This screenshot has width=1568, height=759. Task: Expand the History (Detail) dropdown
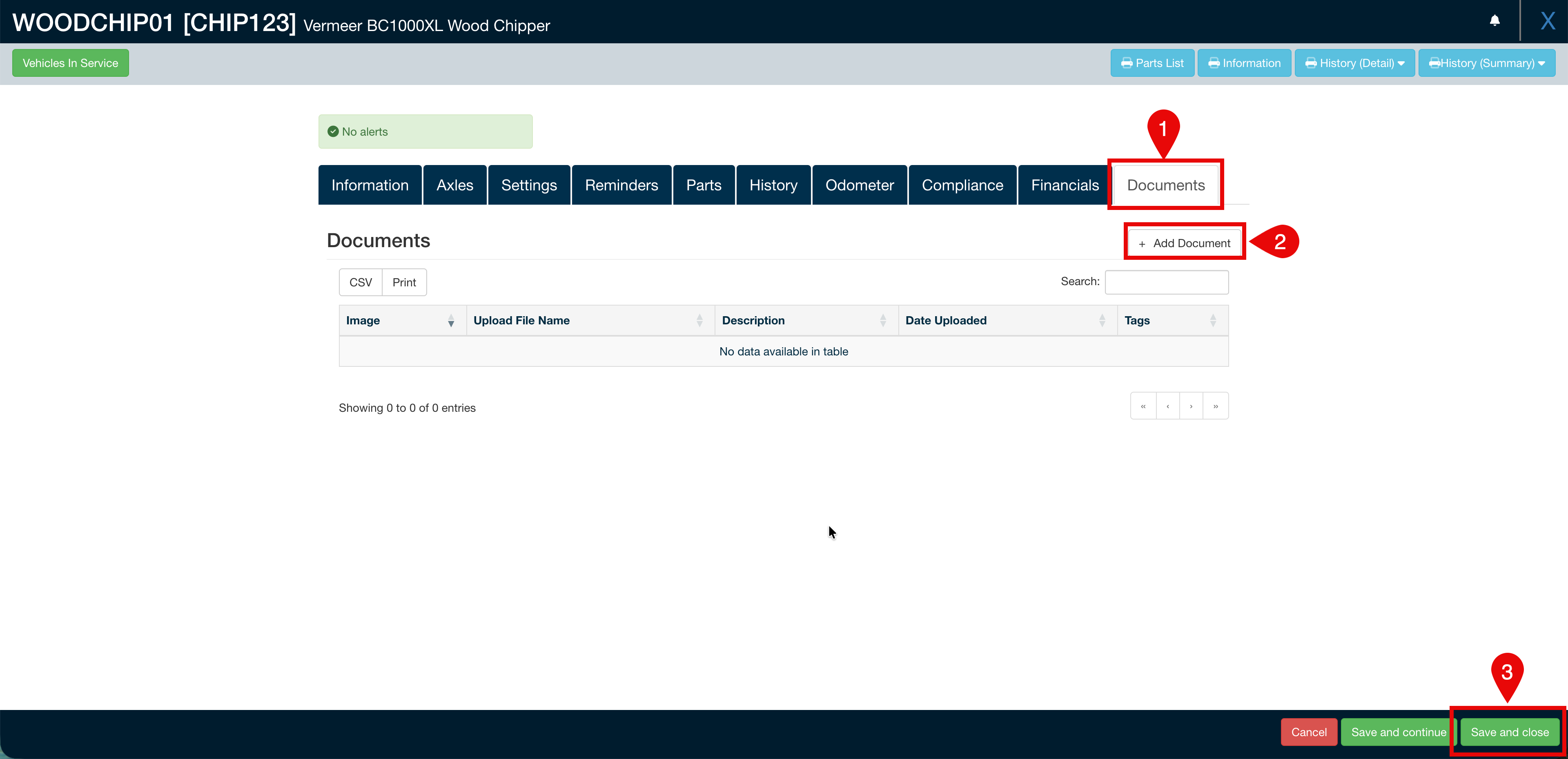pos(1354,63)
